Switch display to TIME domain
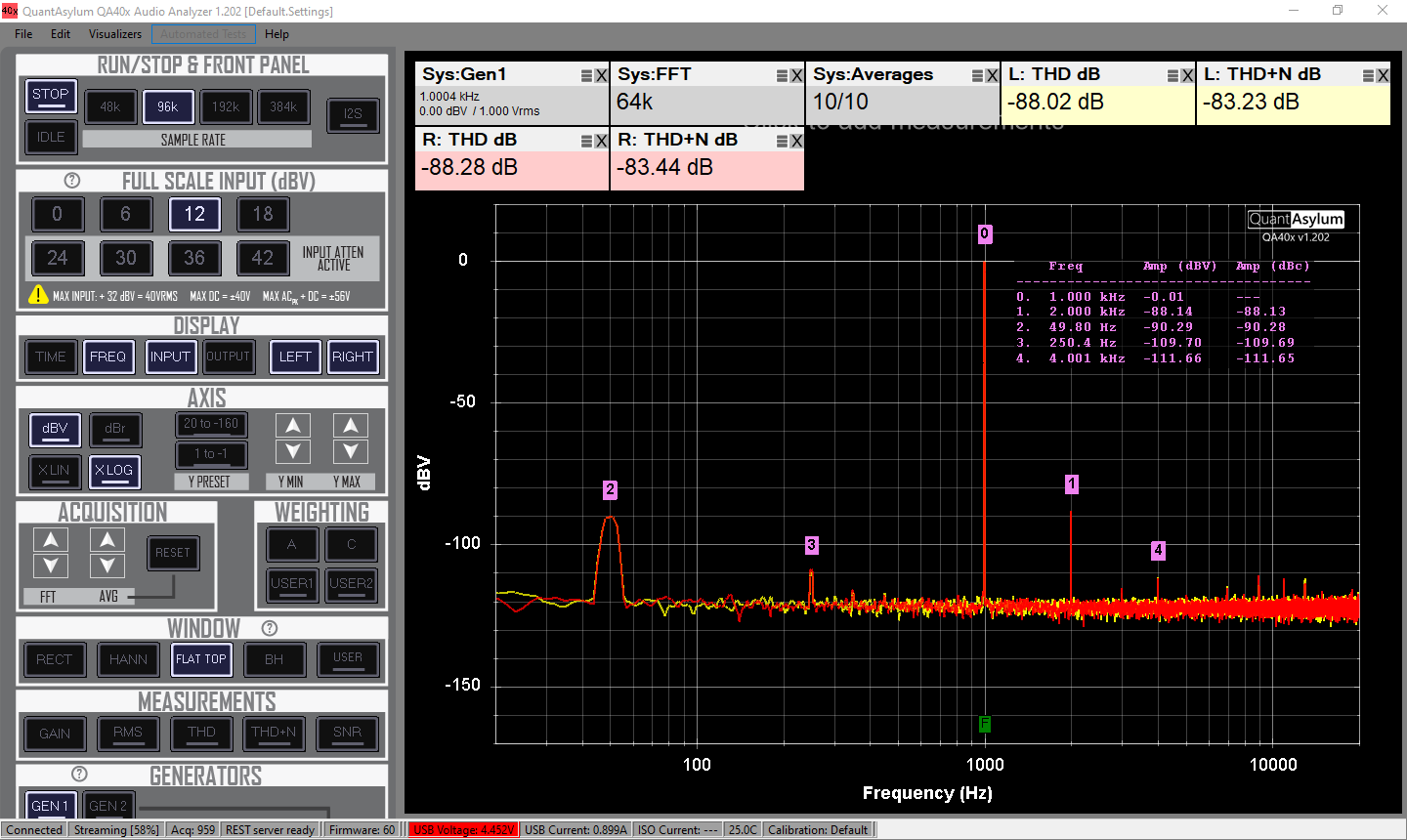Image resolution: width=1407 pixels, height=840 pixels. (51, 357)
